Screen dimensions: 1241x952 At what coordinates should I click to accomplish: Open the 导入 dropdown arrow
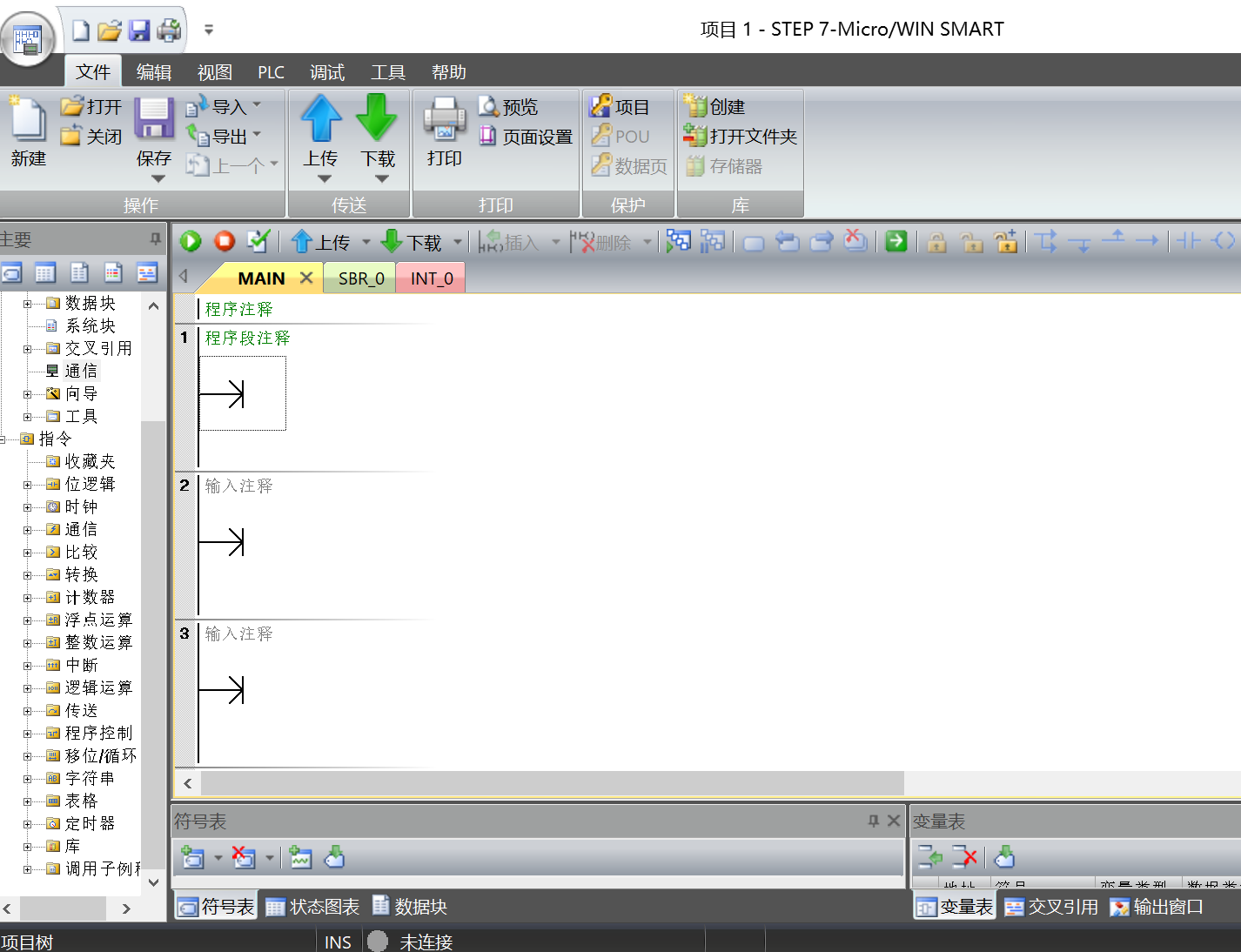coord(257,105)
